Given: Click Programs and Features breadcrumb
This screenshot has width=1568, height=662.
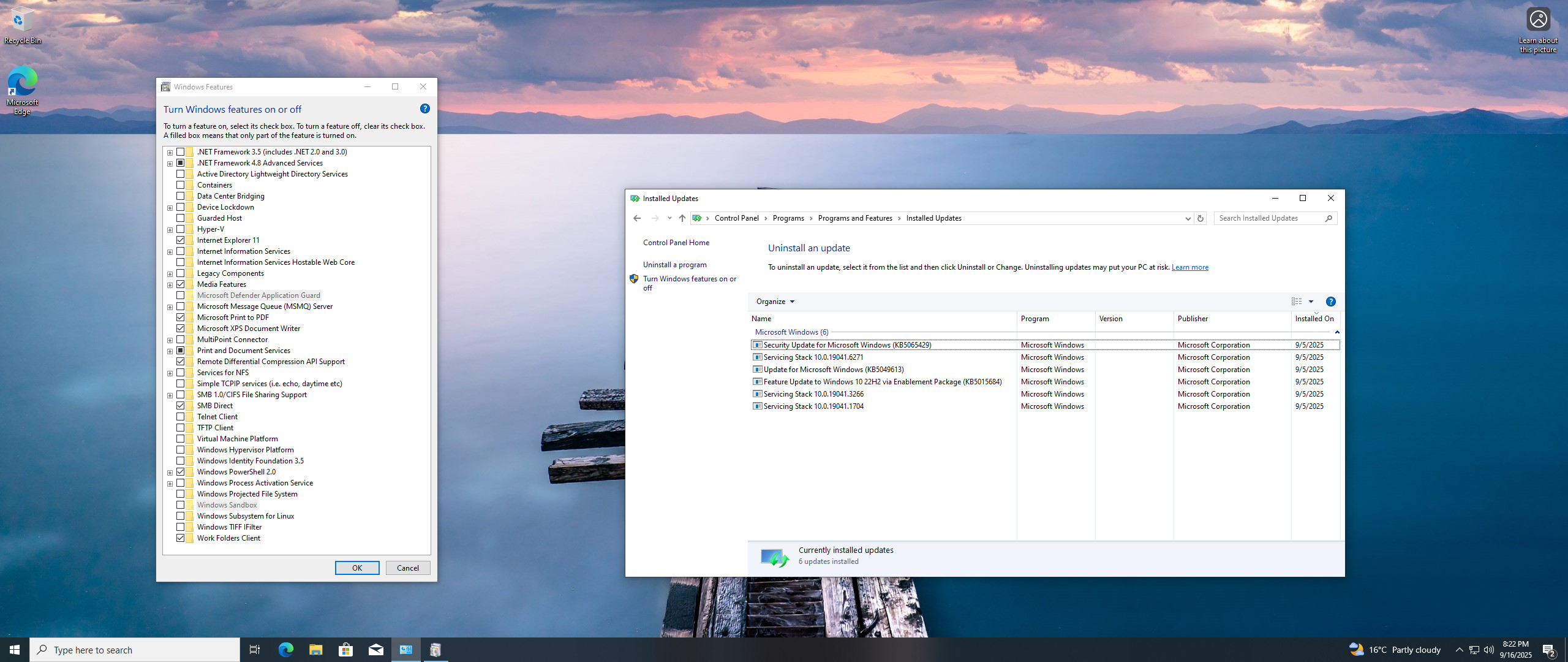Looking at the screenshot, I should [854, 218].
